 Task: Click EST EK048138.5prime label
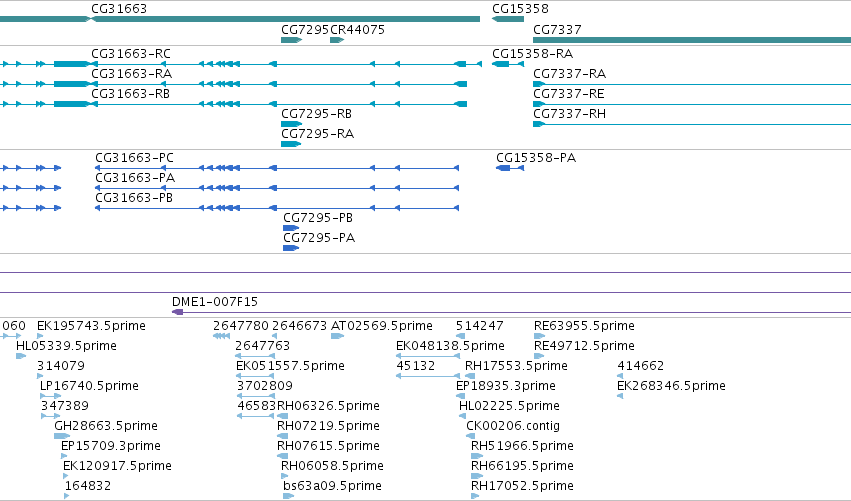point(450,346)
